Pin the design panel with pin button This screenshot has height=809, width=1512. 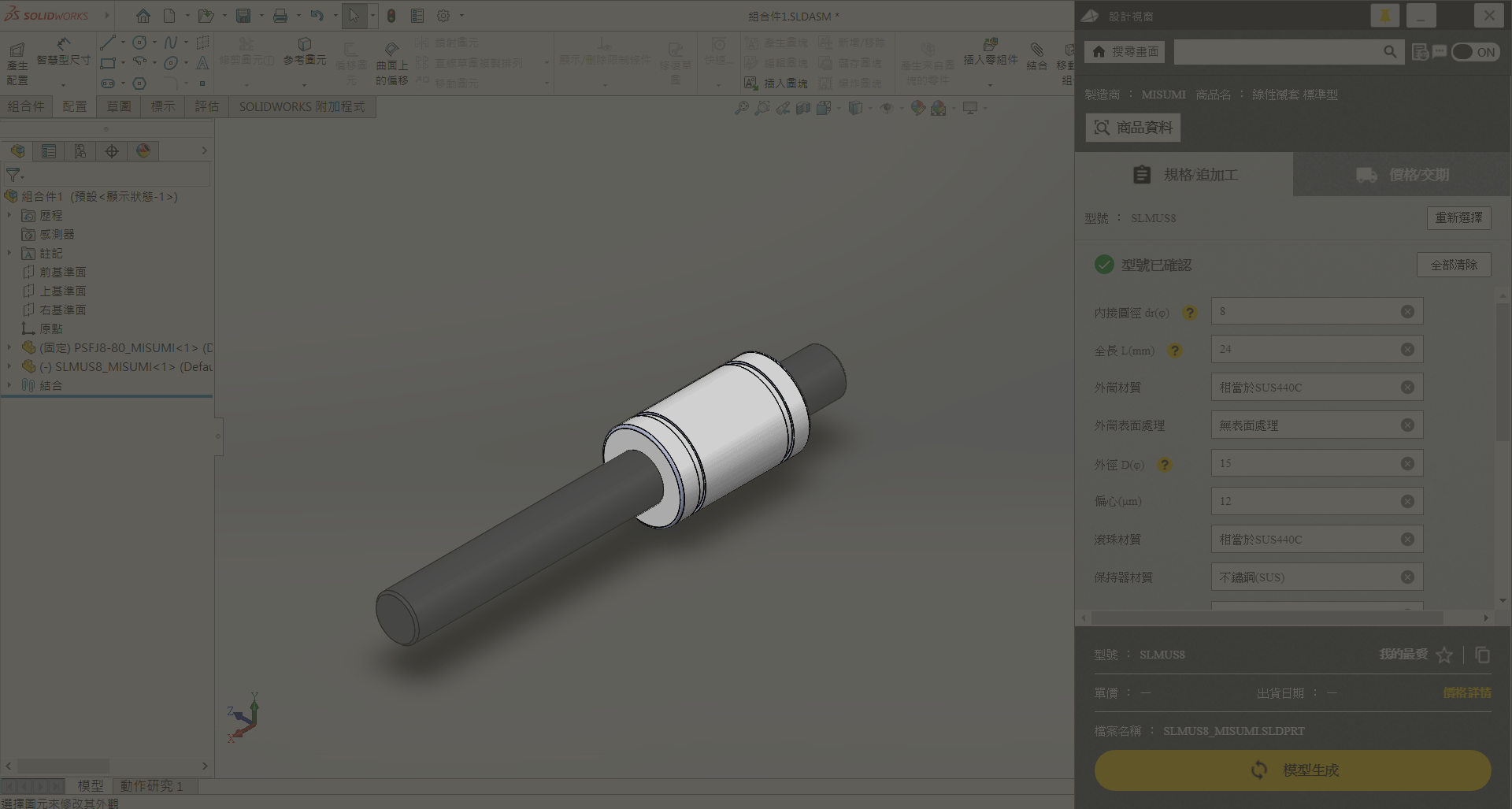point(1384,16)
